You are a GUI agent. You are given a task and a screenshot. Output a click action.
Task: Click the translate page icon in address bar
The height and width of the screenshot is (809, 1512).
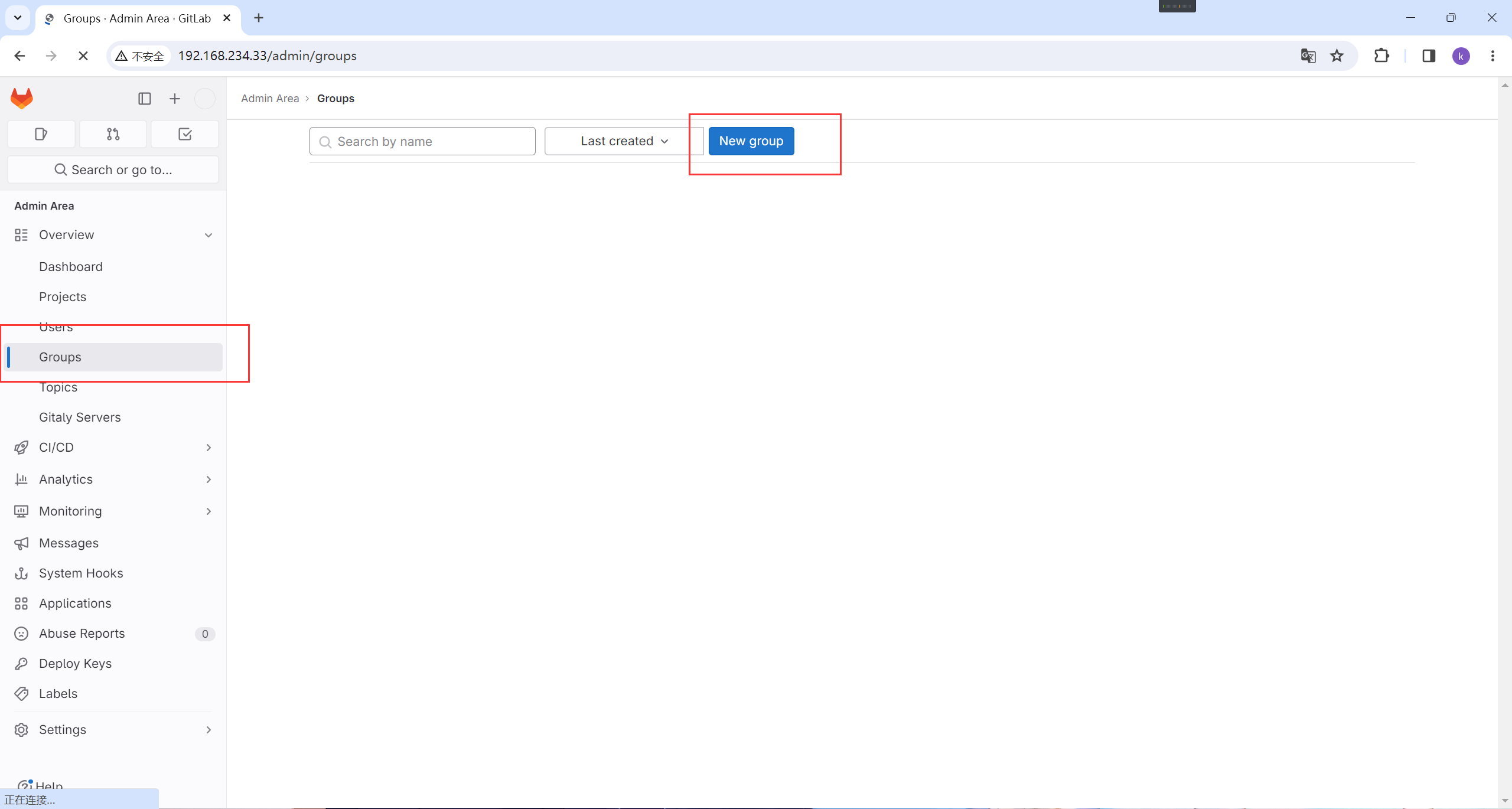pos(1308,56)
